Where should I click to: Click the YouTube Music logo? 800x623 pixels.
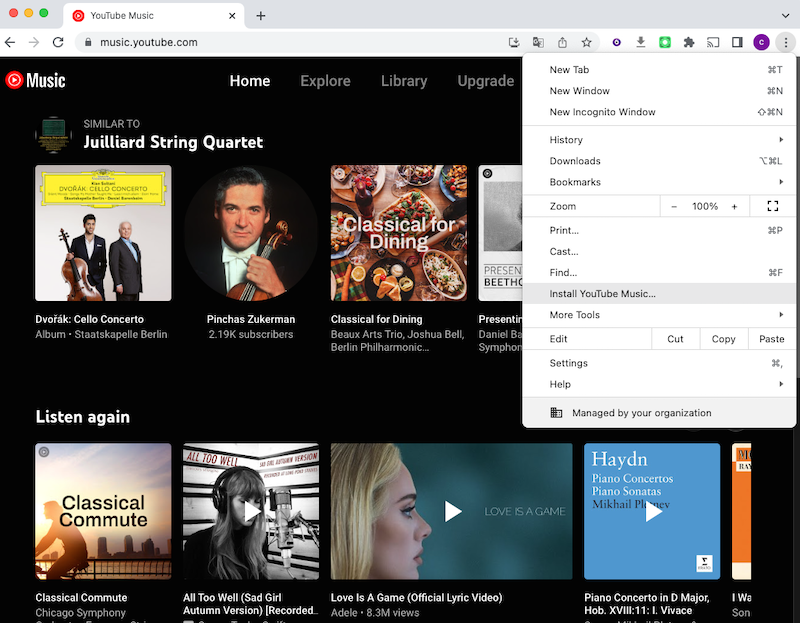pos(36,81)
